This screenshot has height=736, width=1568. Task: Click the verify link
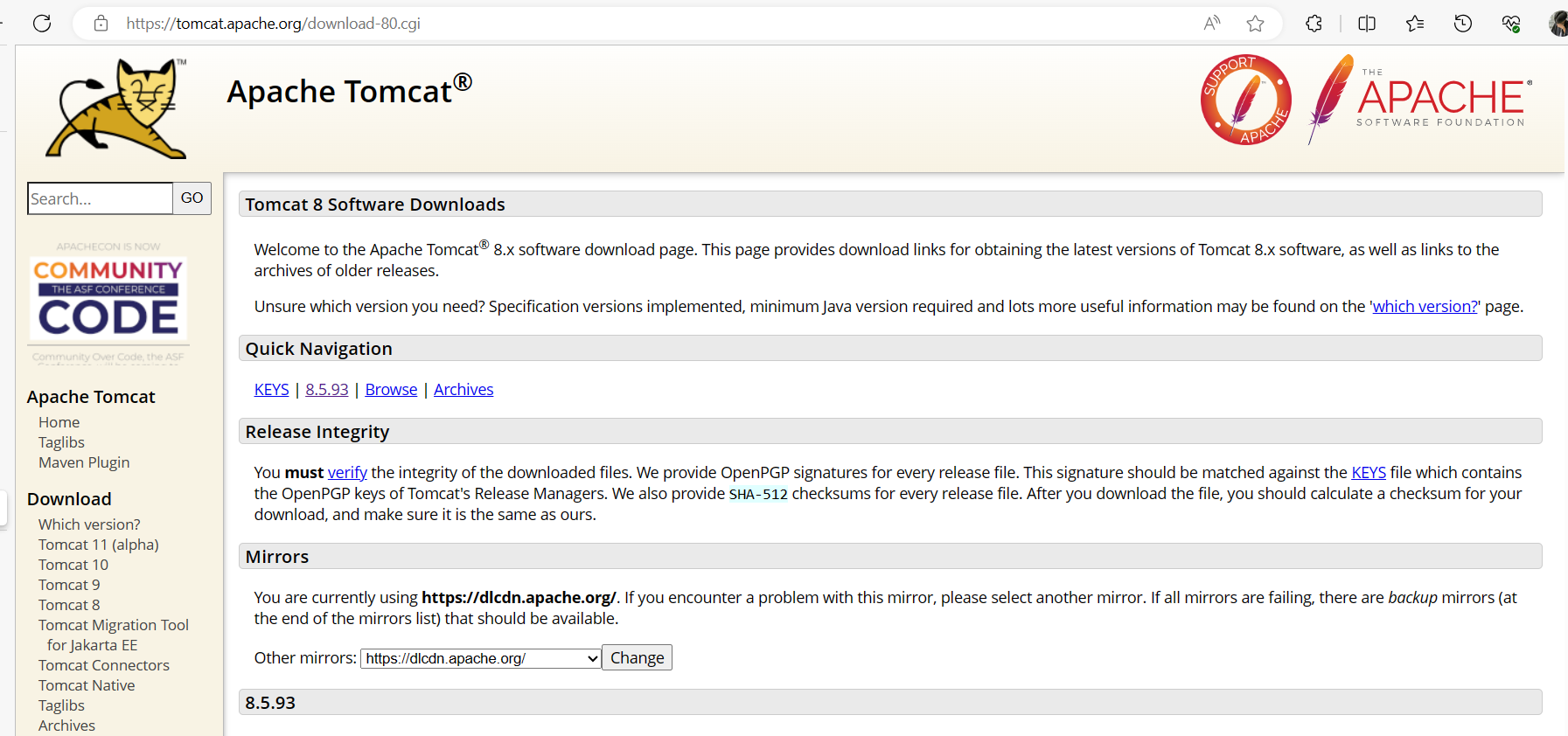coord(347,472)
